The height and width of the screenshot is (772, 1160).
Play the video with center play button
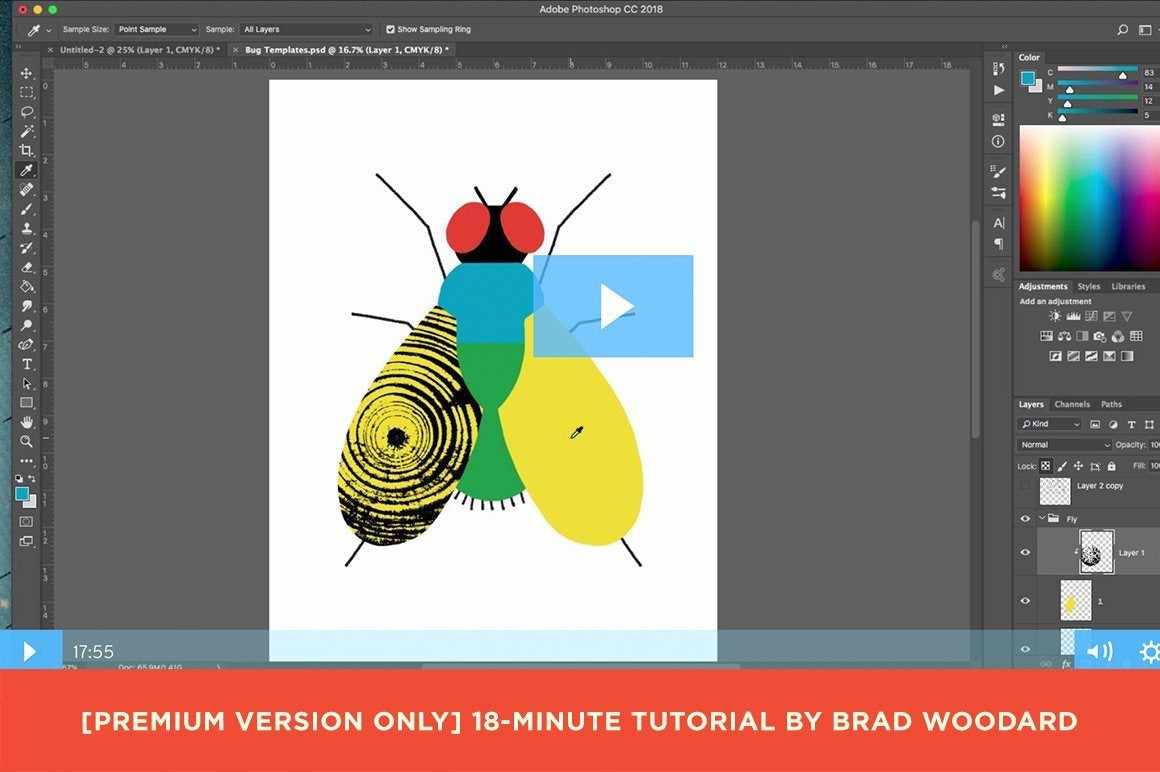pos(614,306)
